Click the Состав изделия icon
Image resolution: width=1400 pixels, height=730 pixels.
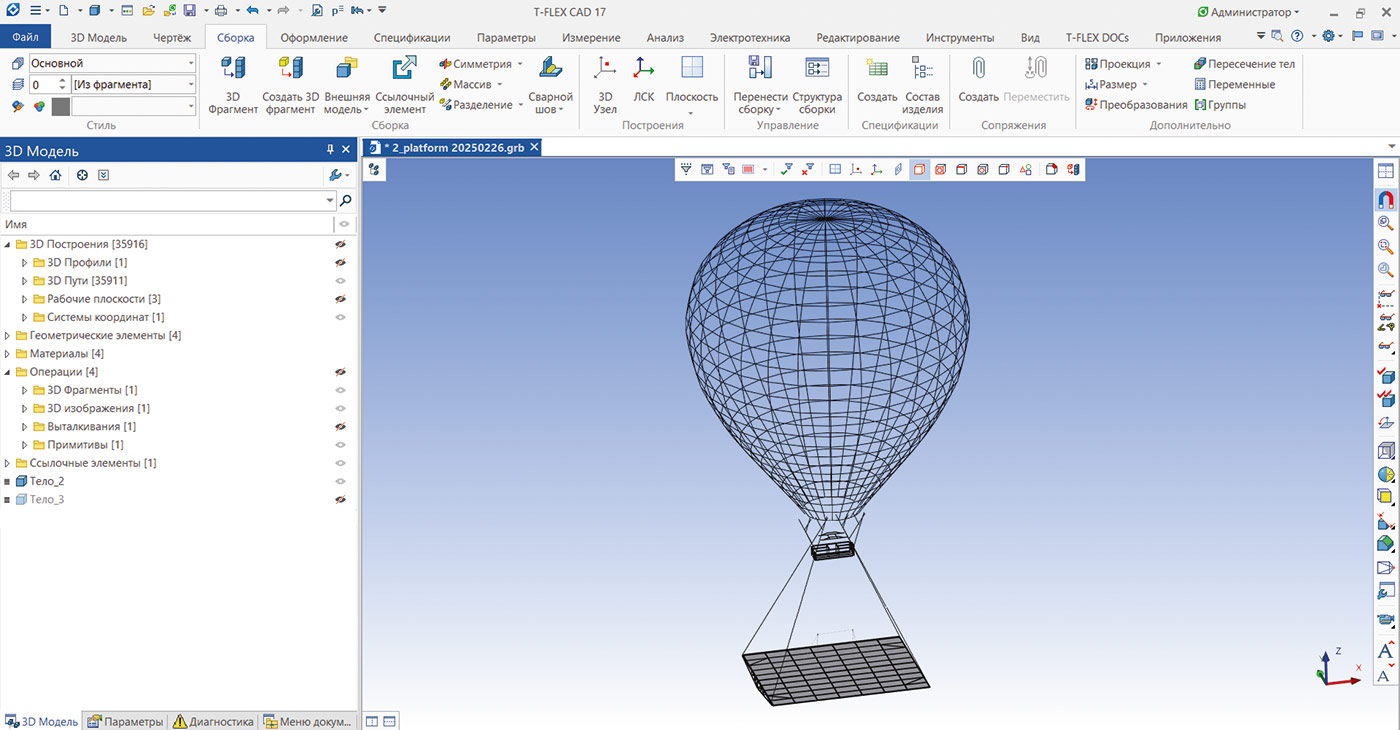[x=922, y=69]
